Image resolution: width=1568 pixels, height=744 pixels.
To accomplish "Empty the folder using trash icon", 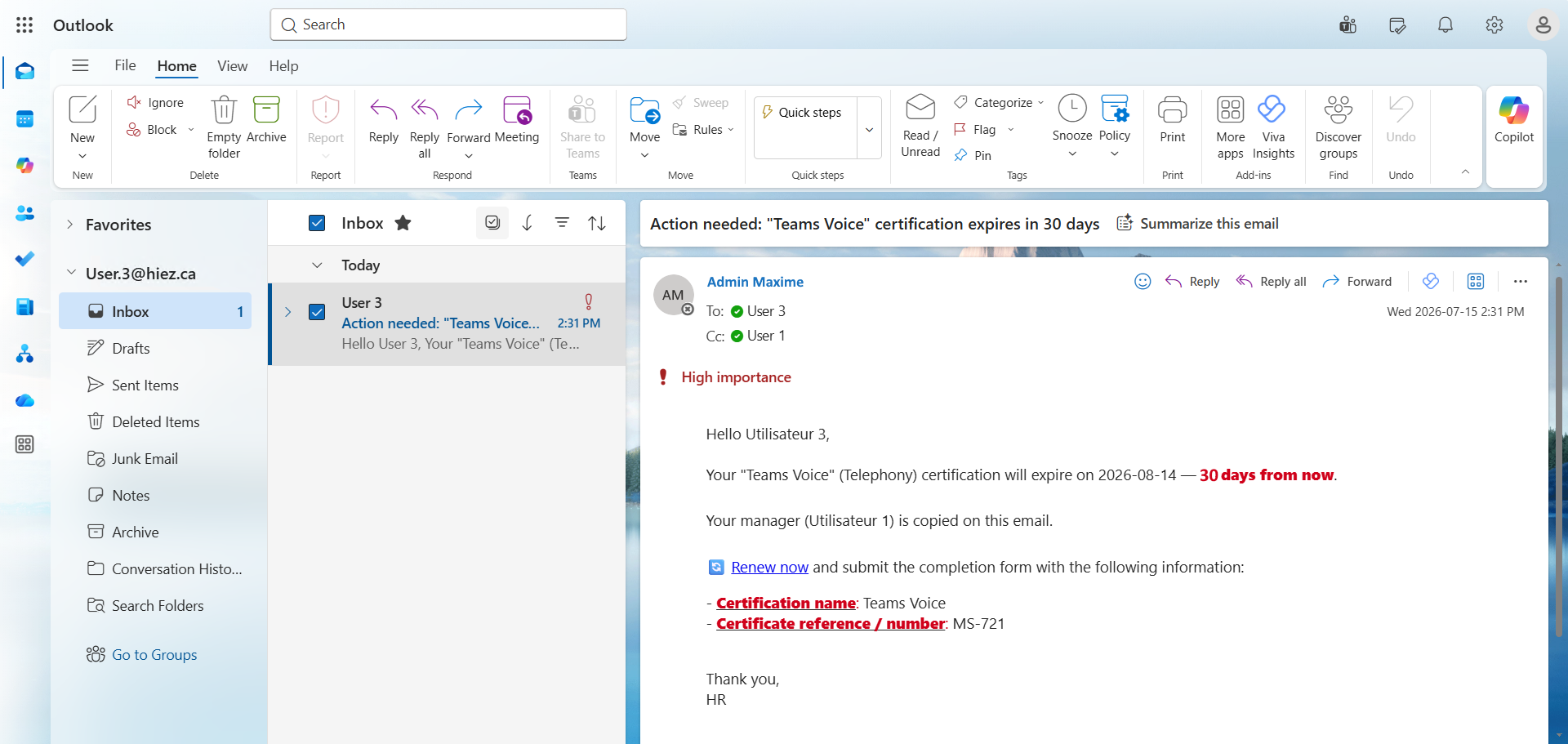I will [224, 127].
